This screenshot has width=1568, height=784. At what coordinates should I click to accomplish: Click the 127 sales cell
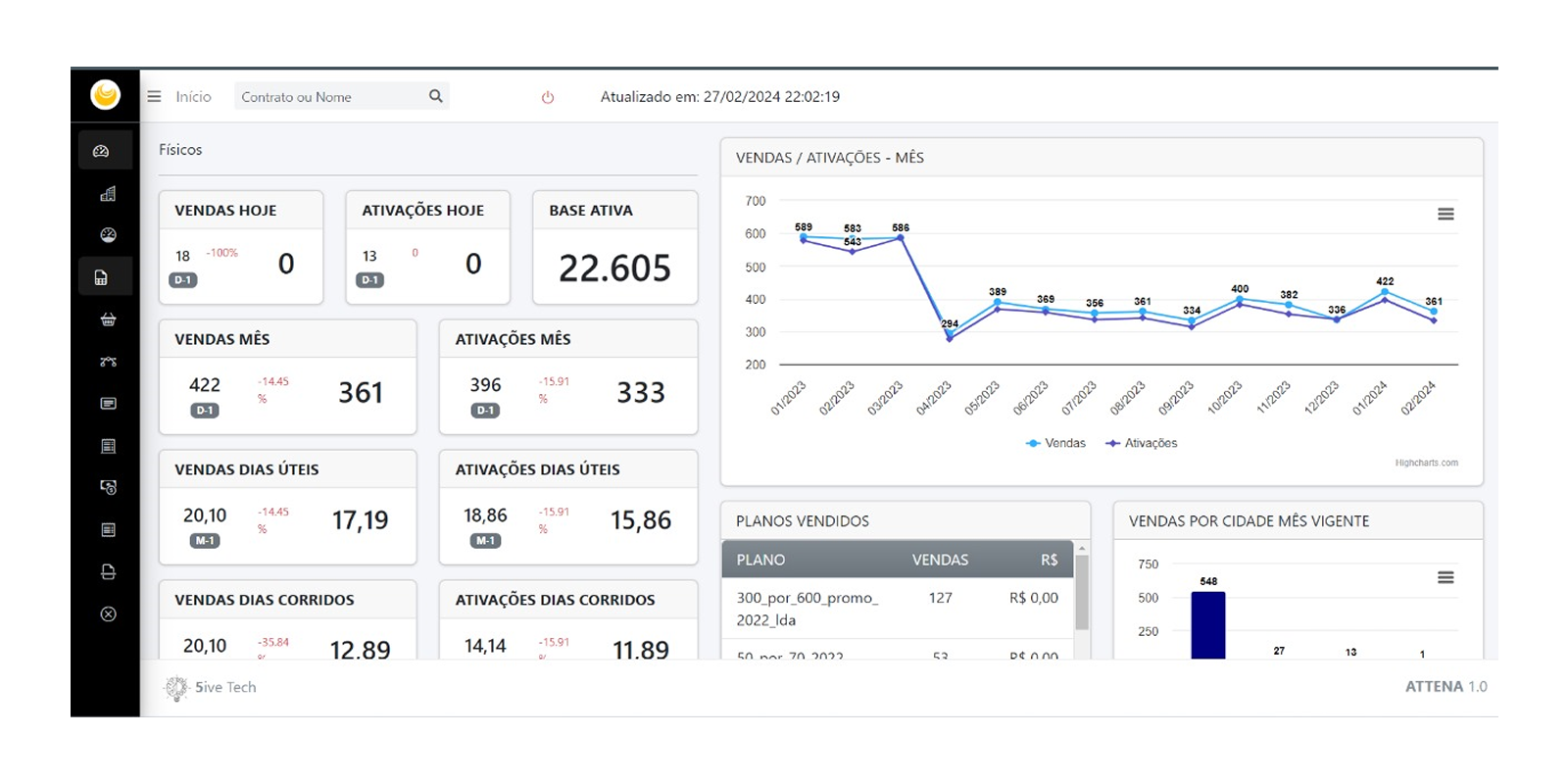[940, 598]
